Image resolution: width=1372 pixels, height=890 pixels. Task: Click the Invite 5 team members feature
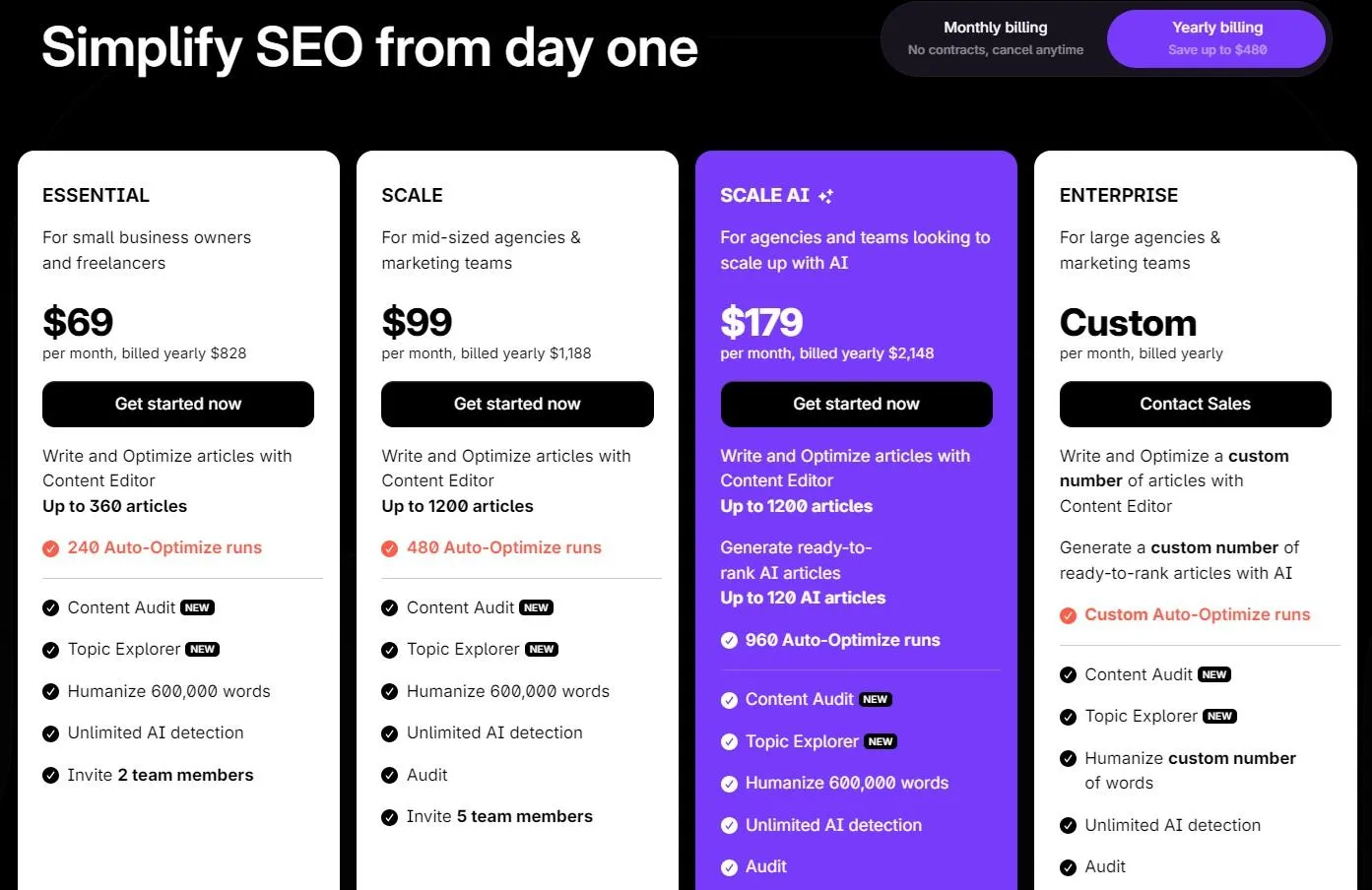[499, 817]
